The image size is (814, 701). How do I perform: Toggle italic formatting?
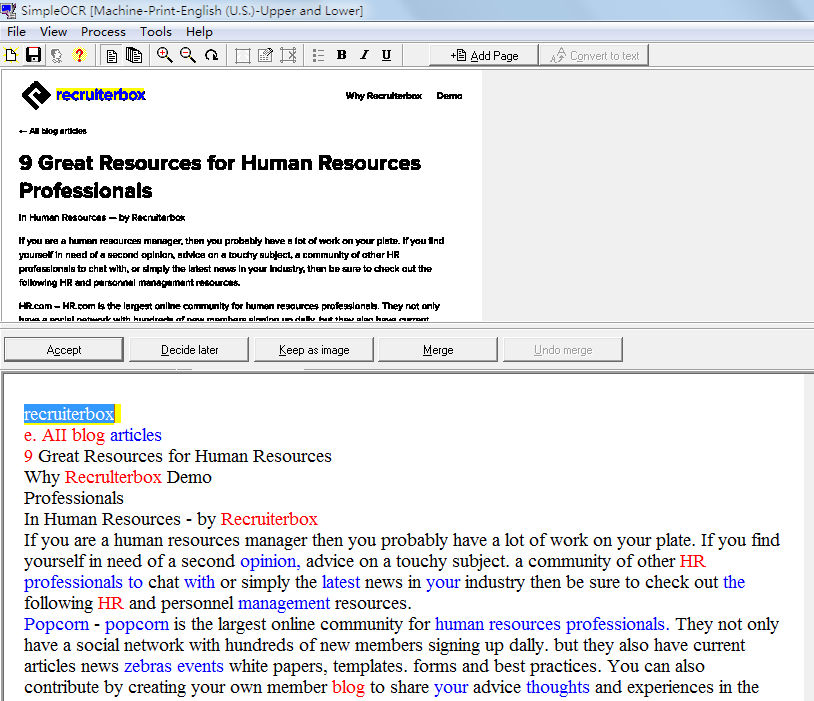click(364, 55)
